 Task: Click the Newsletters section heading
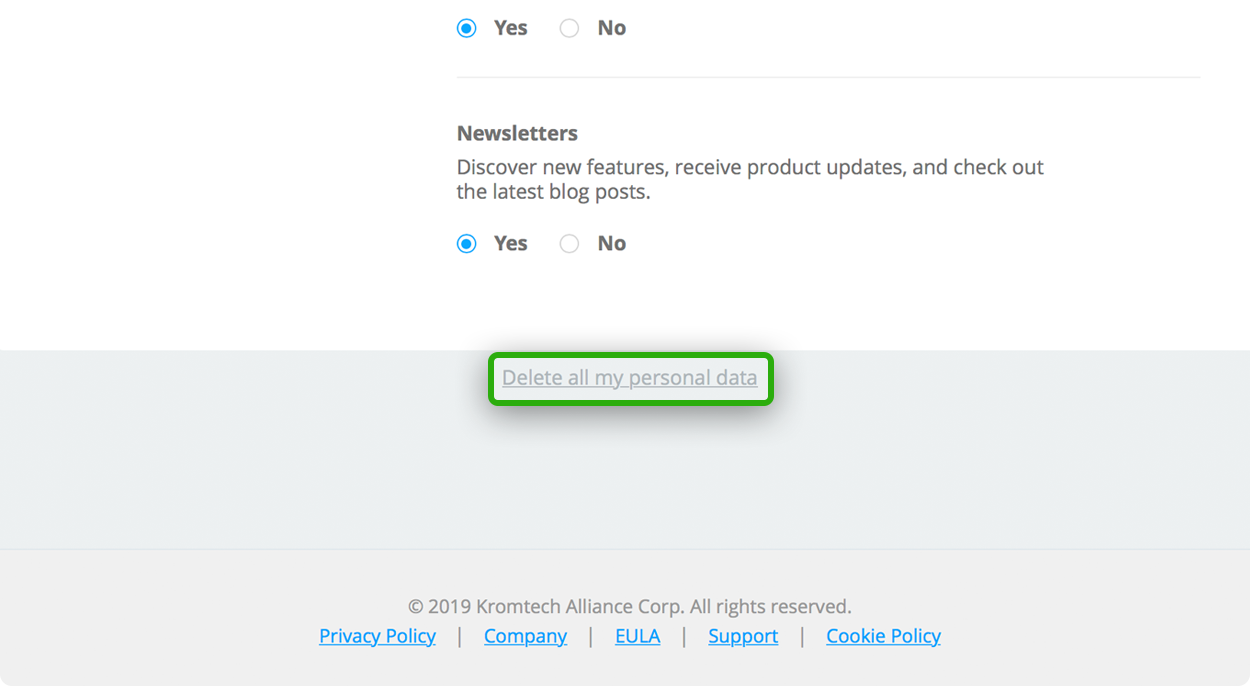(517, 133)
